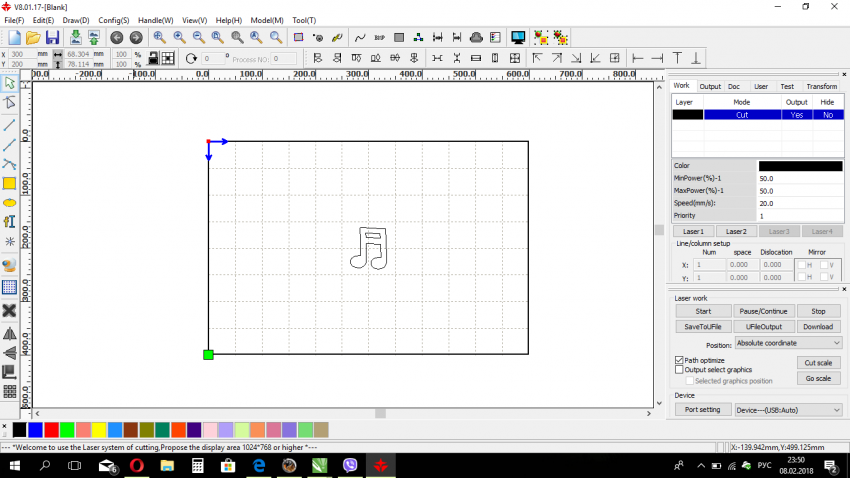This screenshot has width=850, height=478.
Task: Open the Handle(W) menu
Action: click(x=155, y=20)
